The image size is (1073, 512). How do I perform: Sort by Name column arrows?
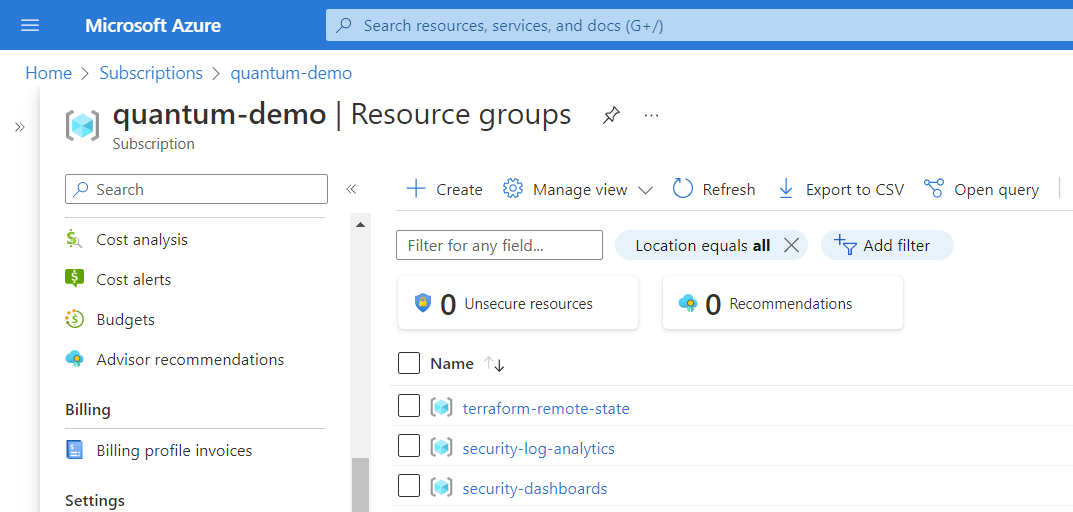point(494,364)
